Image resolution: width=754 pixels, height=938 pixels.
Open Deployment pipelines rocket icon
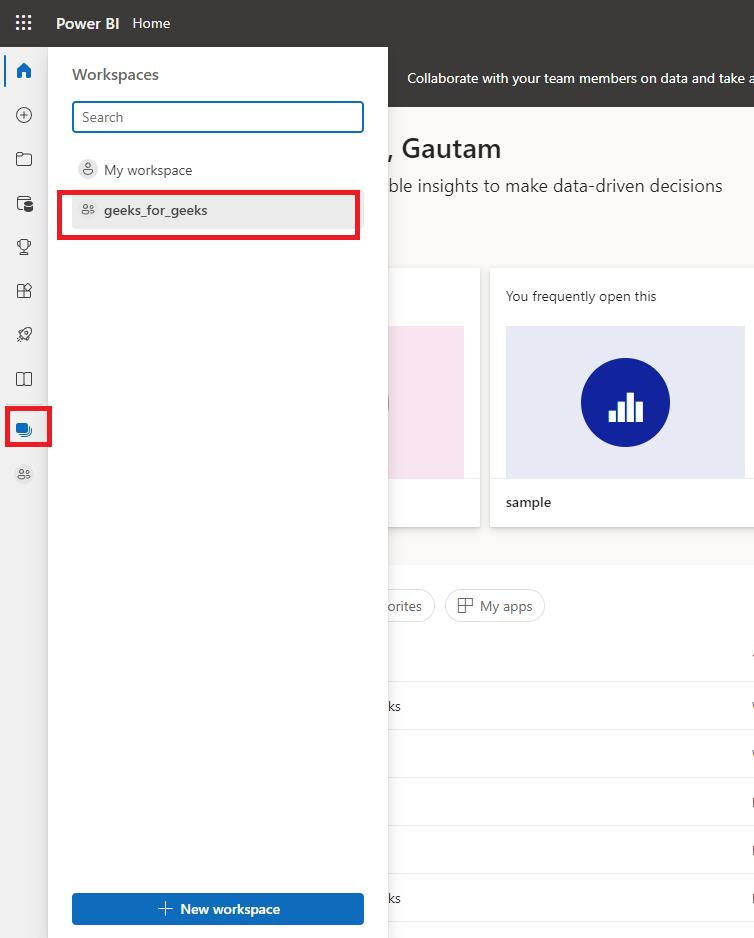[24, 334]
